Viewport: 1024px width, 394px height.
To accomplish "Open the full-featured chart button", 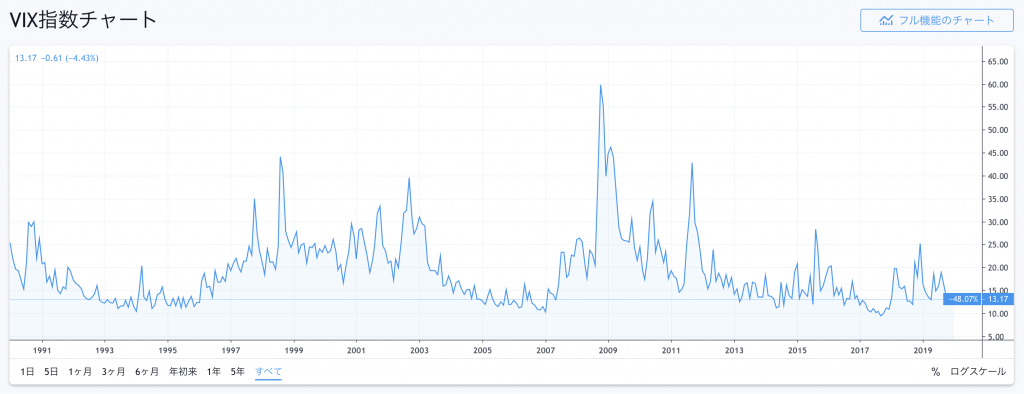I will pyautogui.click(x=936, y=20).
